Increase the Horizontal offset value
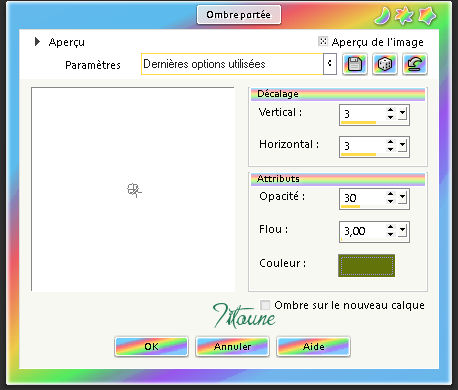 pyautogui.click(x=390, y=142)
